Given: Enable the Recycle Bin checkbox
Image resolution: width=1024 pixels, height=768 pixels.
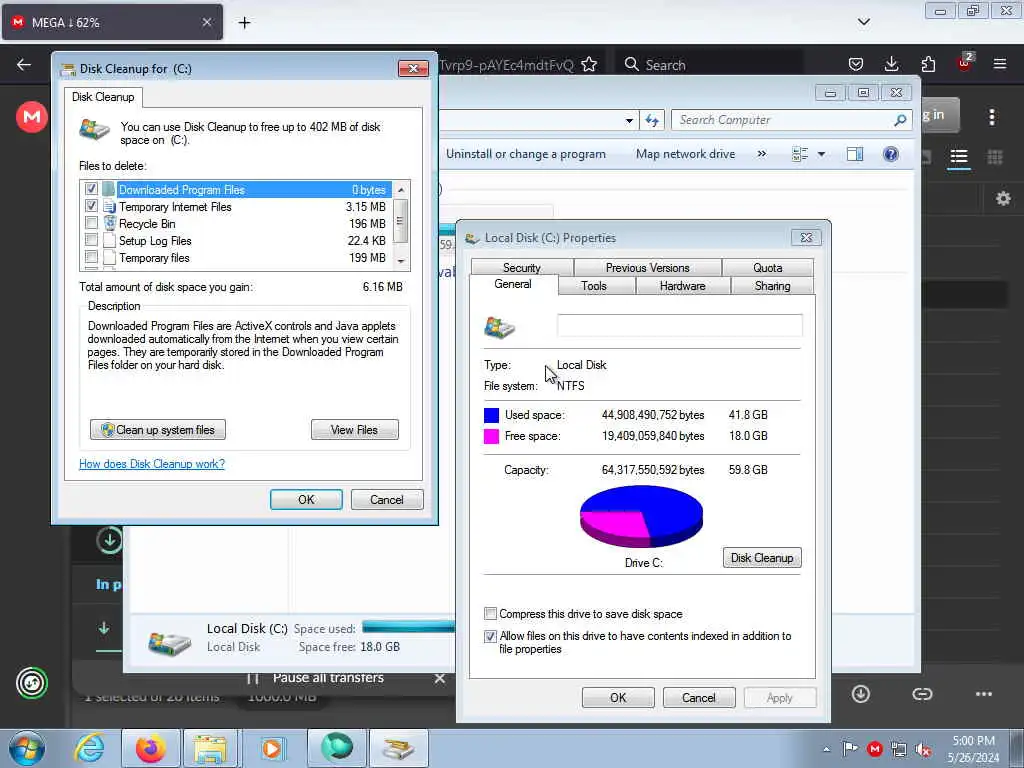Looking at the screenshot, I should point(91,223).
